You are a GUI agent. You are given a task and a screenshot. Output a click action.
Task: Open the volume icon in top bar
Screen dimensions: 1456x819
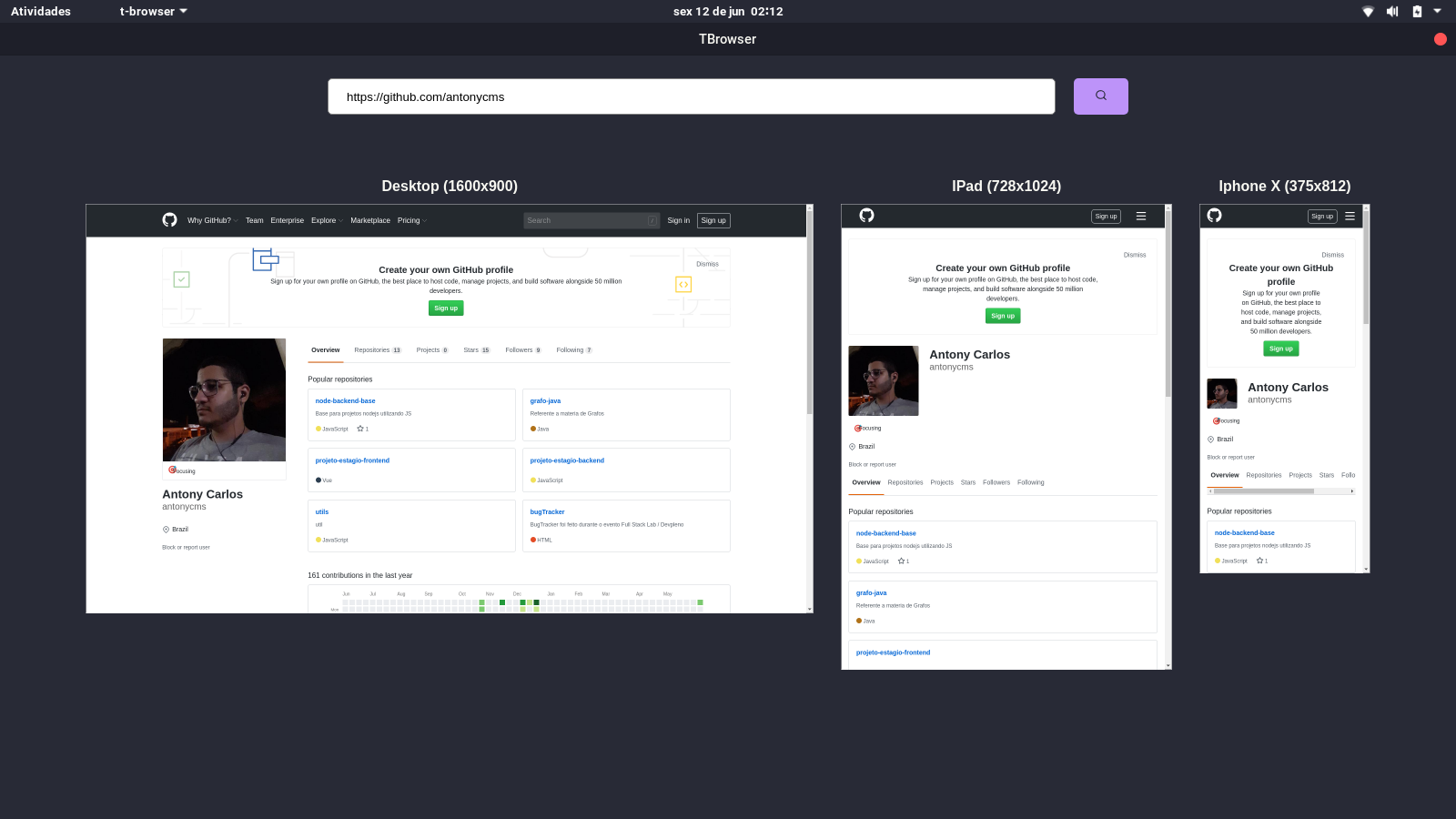point(1392,11)
